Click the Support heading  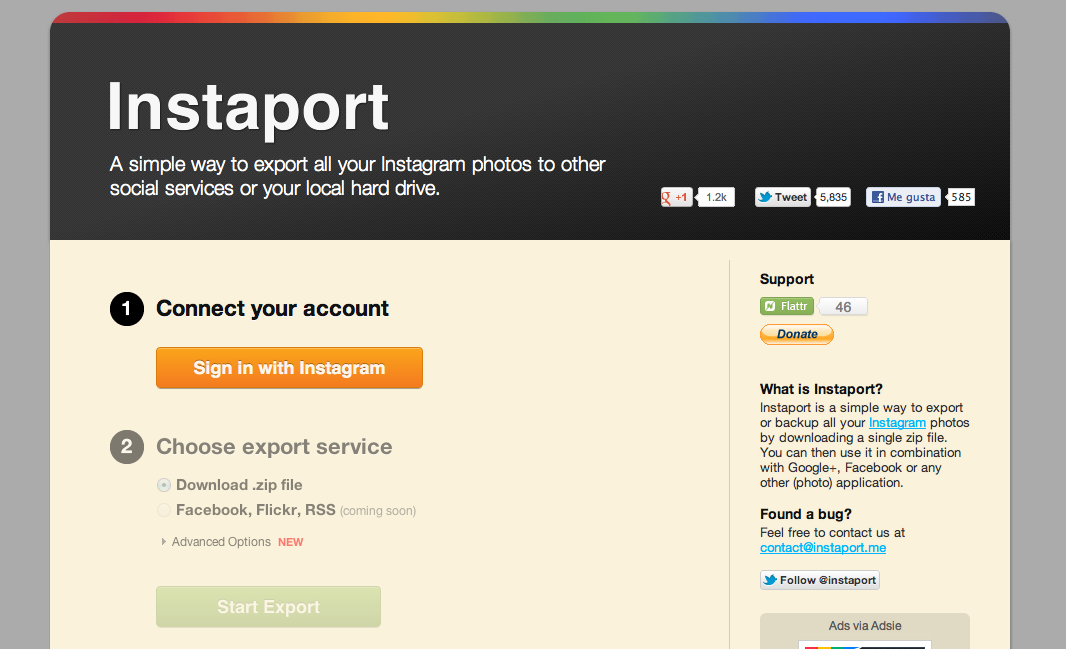tap(787, 279)
